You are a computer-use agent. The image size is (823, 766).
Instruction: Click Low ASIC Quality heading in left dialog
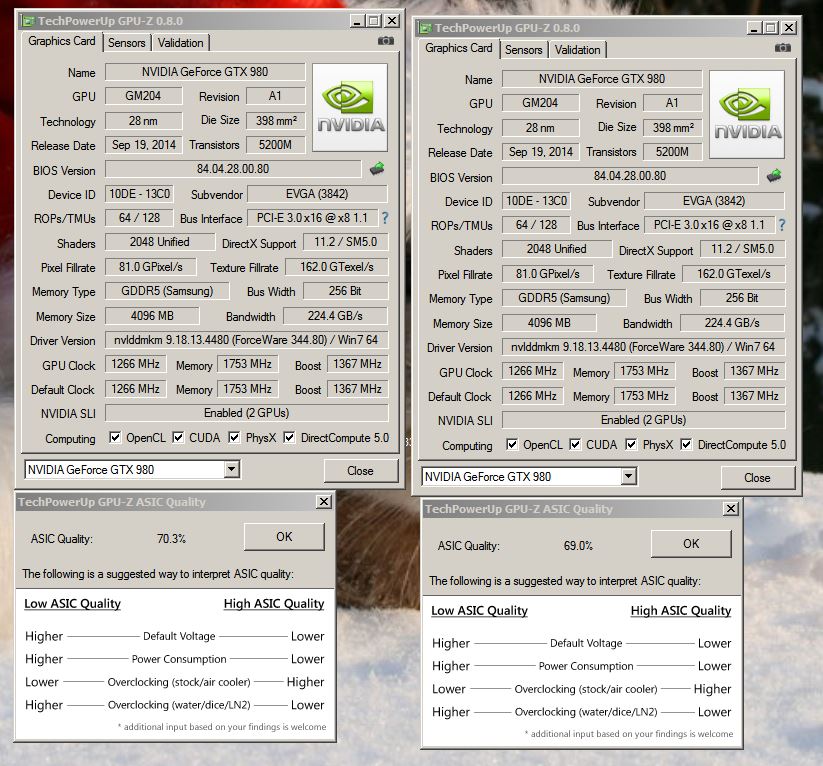click(x=72, y=604)
